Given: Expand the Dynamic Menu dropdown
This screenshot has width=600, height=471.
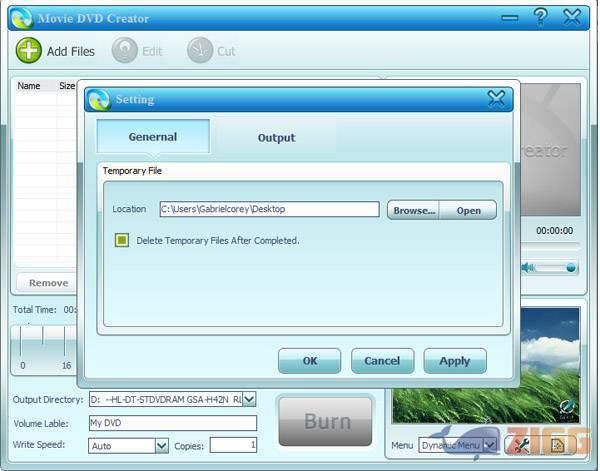Looking at the screenshot, I should (x=489, y=445).
